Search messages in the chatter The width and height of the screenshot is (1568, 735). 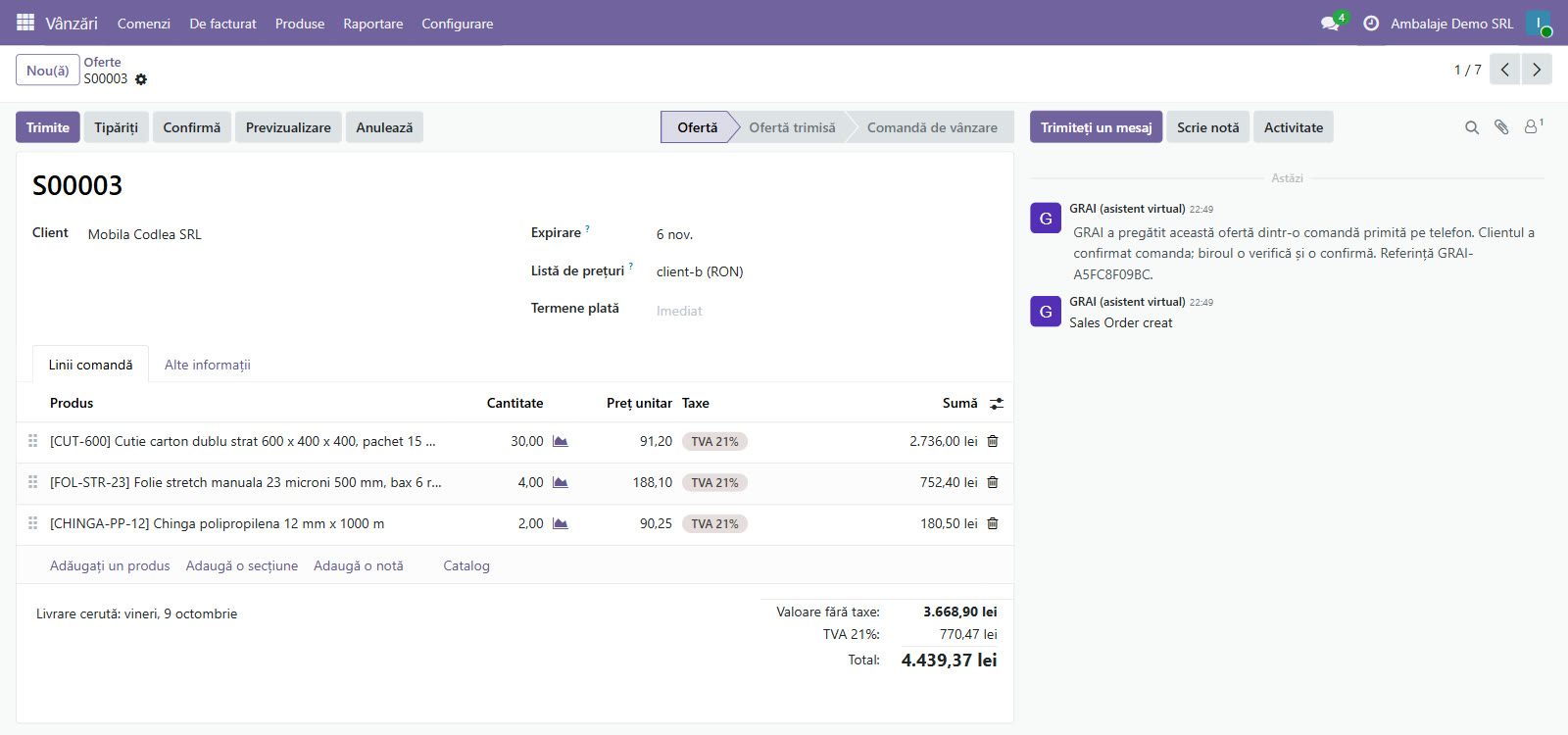click(1472, 127)
